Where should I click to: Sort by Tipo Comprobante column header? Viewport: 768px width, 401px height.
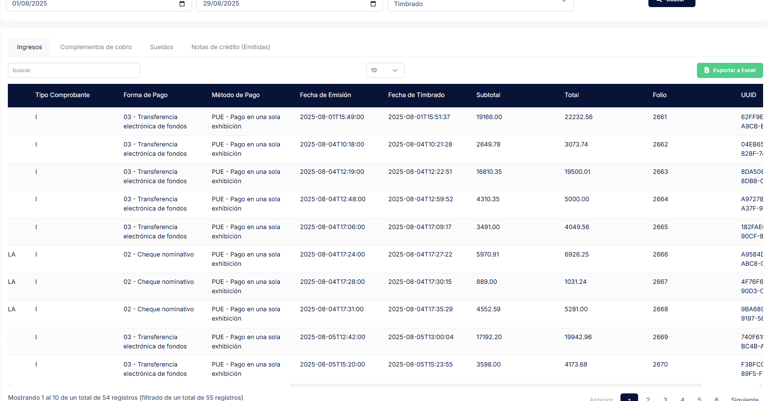(x=63, y=95)
